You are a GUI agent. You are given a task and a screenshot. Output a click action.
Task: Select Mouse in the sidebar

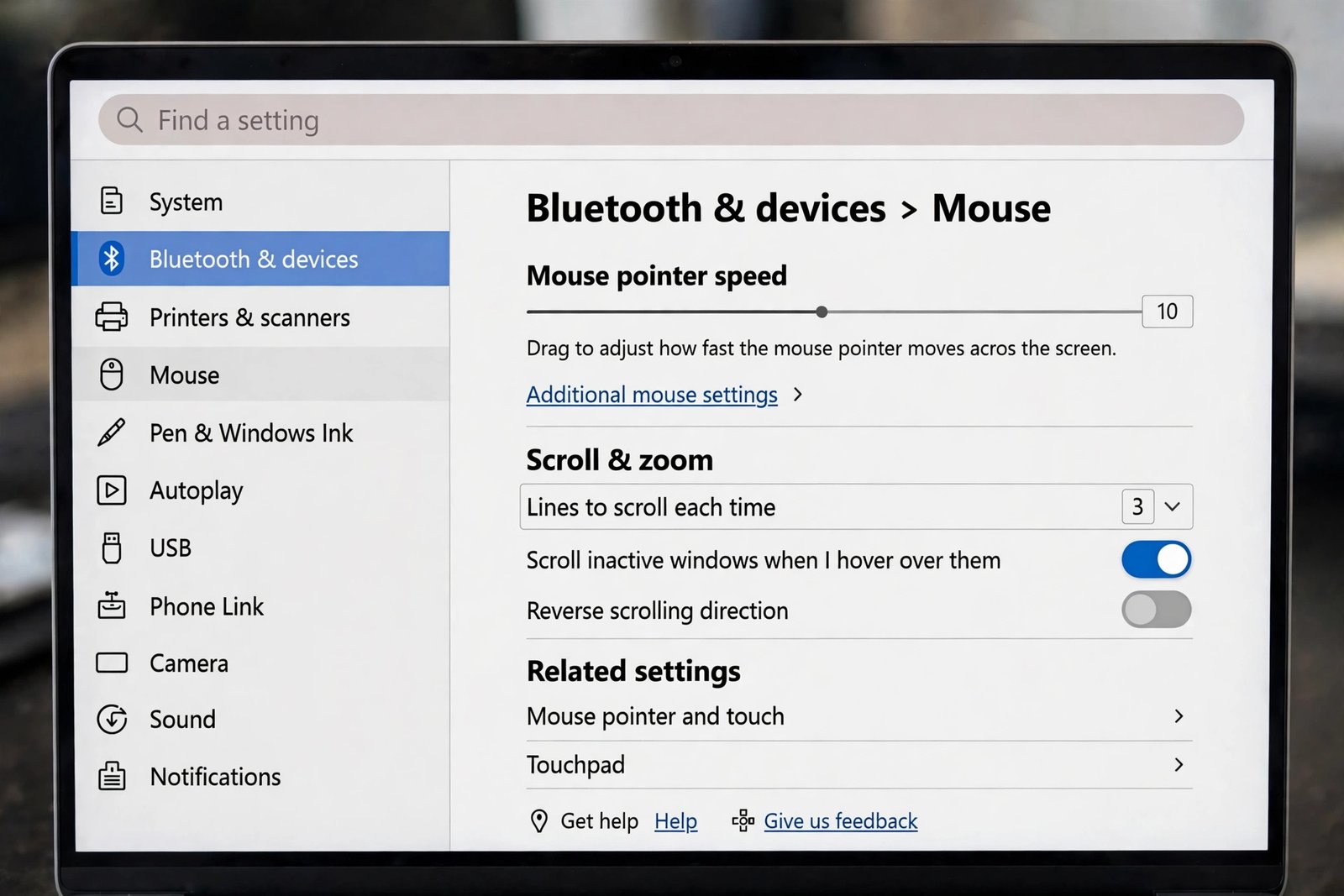(260, 375)
